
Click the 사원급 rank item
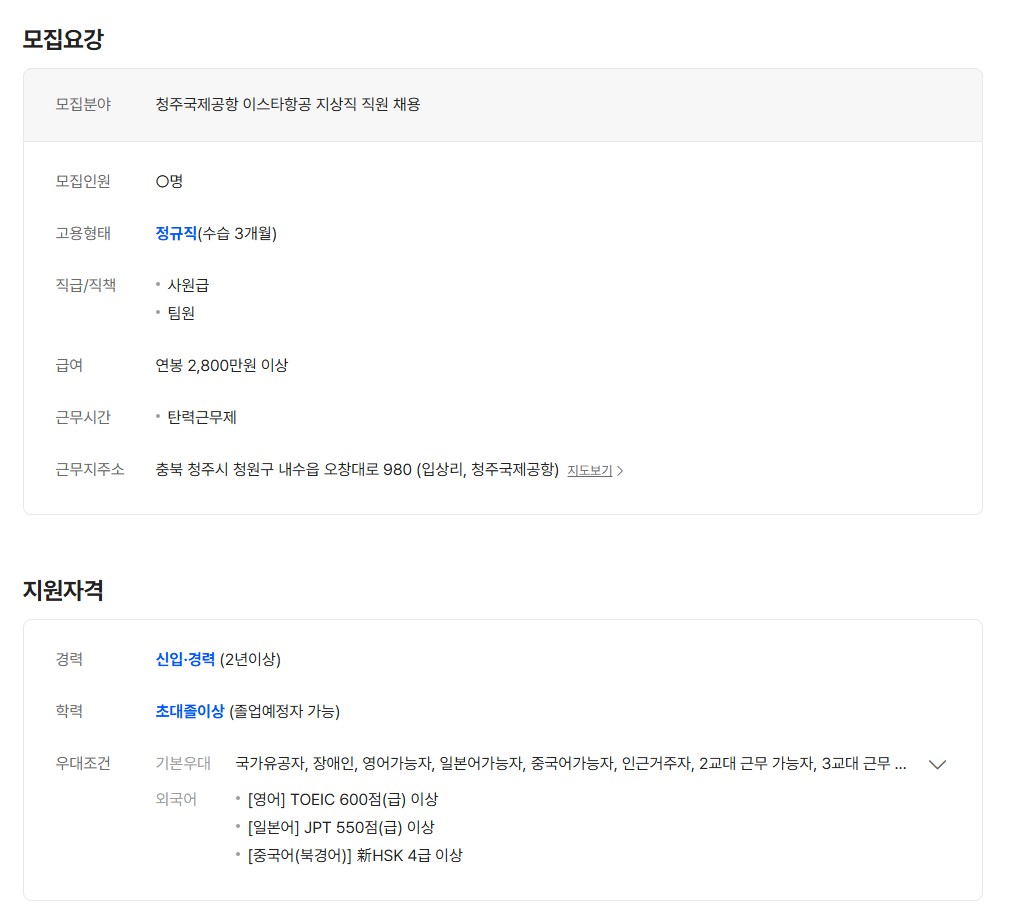coord(188,285)
